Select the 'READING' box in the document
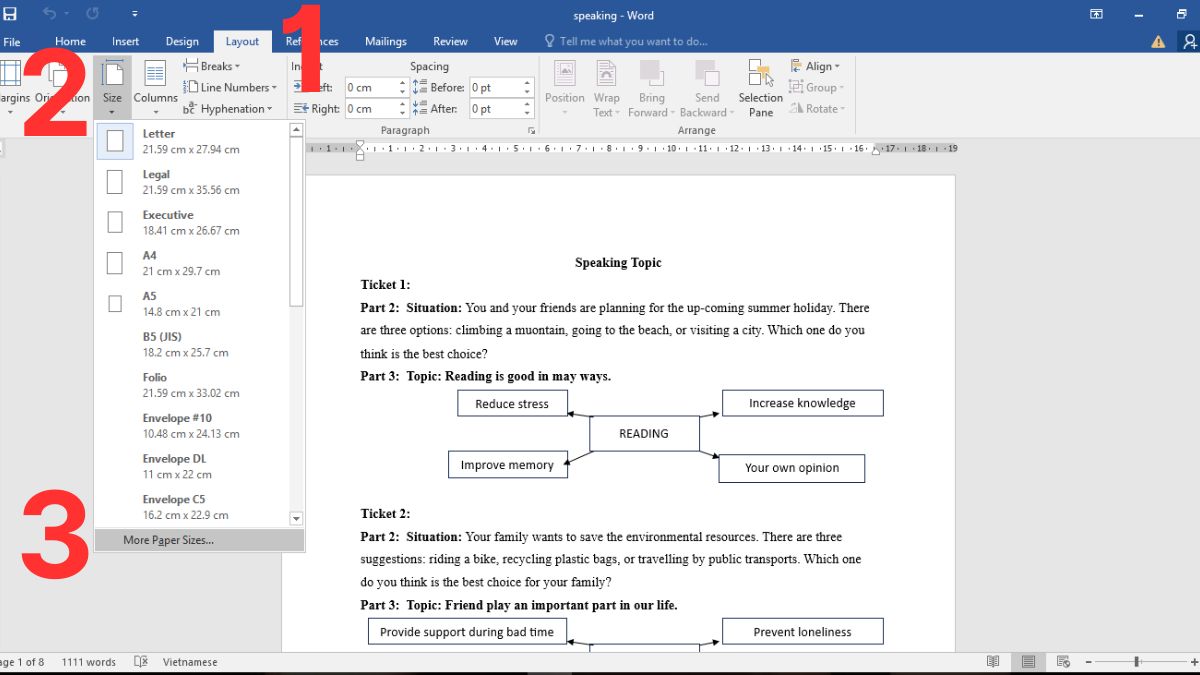This screenshot has width=1200, height=675. click(644, 433)
